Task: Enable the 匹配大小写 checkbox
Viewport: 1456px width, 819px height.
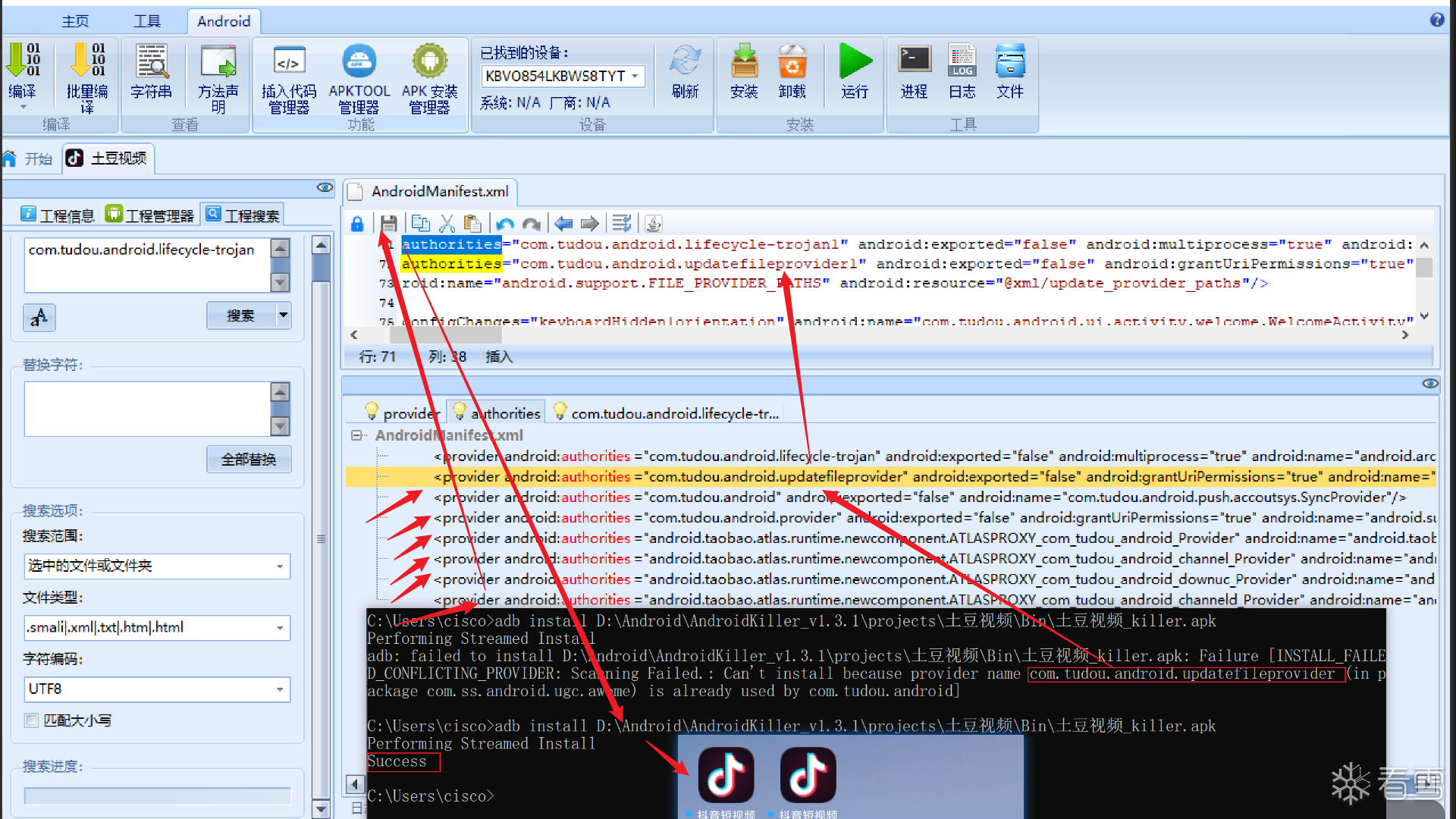Action: click(32, 720)
